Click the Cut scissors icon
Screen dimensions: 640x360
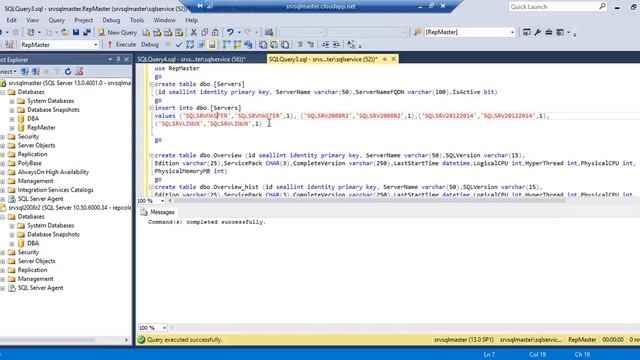tap(194, 32)
